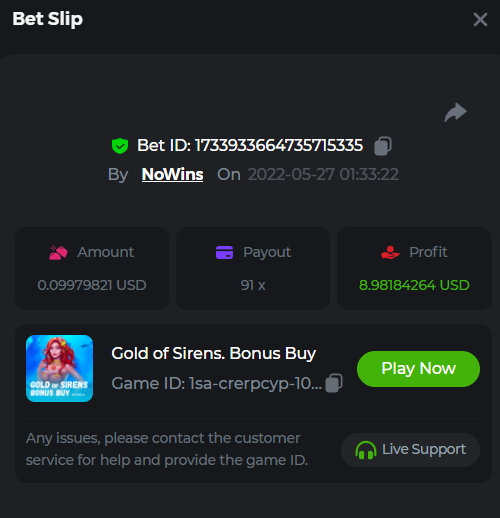Click the red Profit hand icon
Image resolution: width=500 pixels, height=518 pixels.
click(x=390, y=252)
